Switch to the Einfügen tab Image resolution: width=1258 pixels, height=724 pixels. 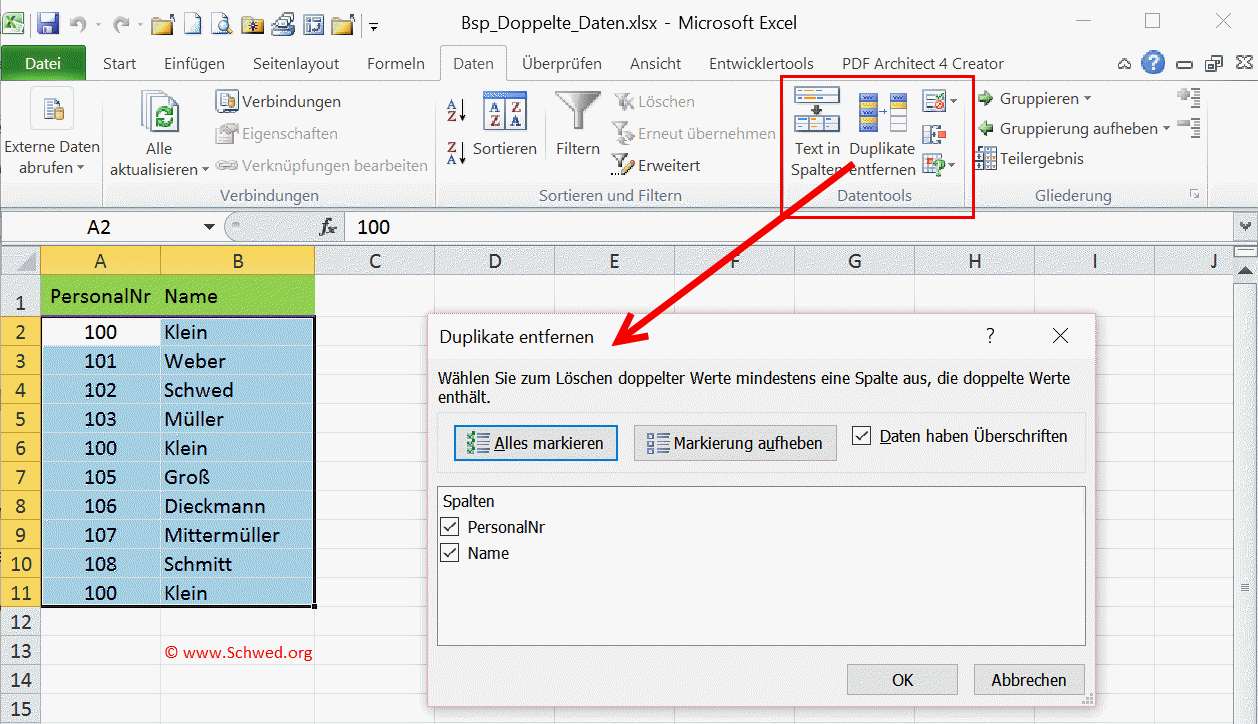point(194,63)
